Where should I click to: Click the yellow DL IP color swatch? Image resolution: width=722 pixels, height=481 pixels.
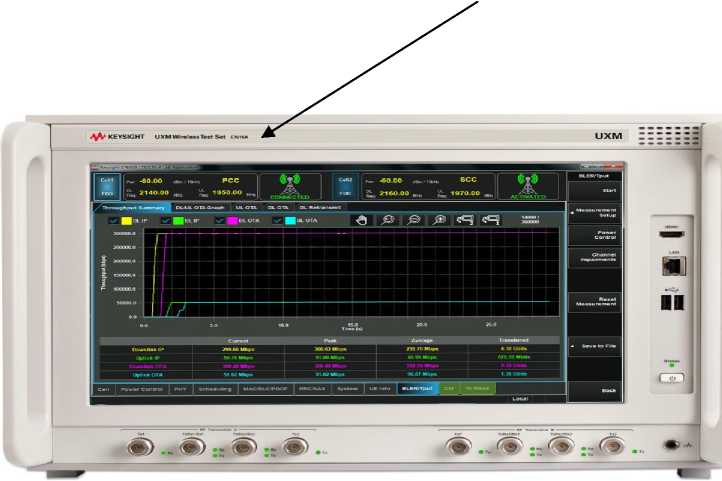coord(126,221)
